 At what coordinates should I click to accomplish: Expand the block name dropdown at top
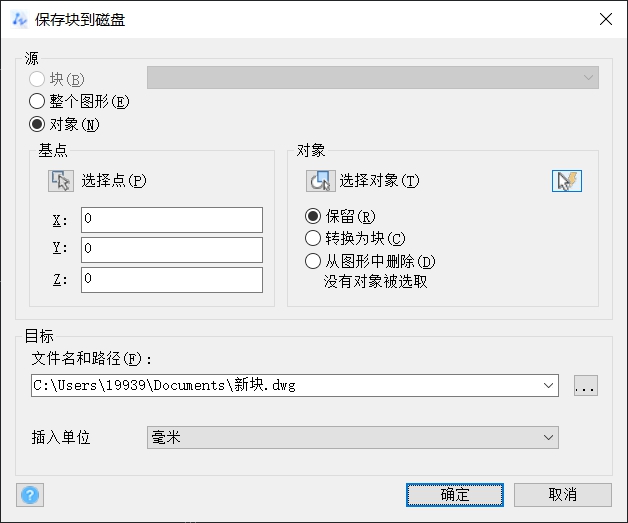click(588, 78)
